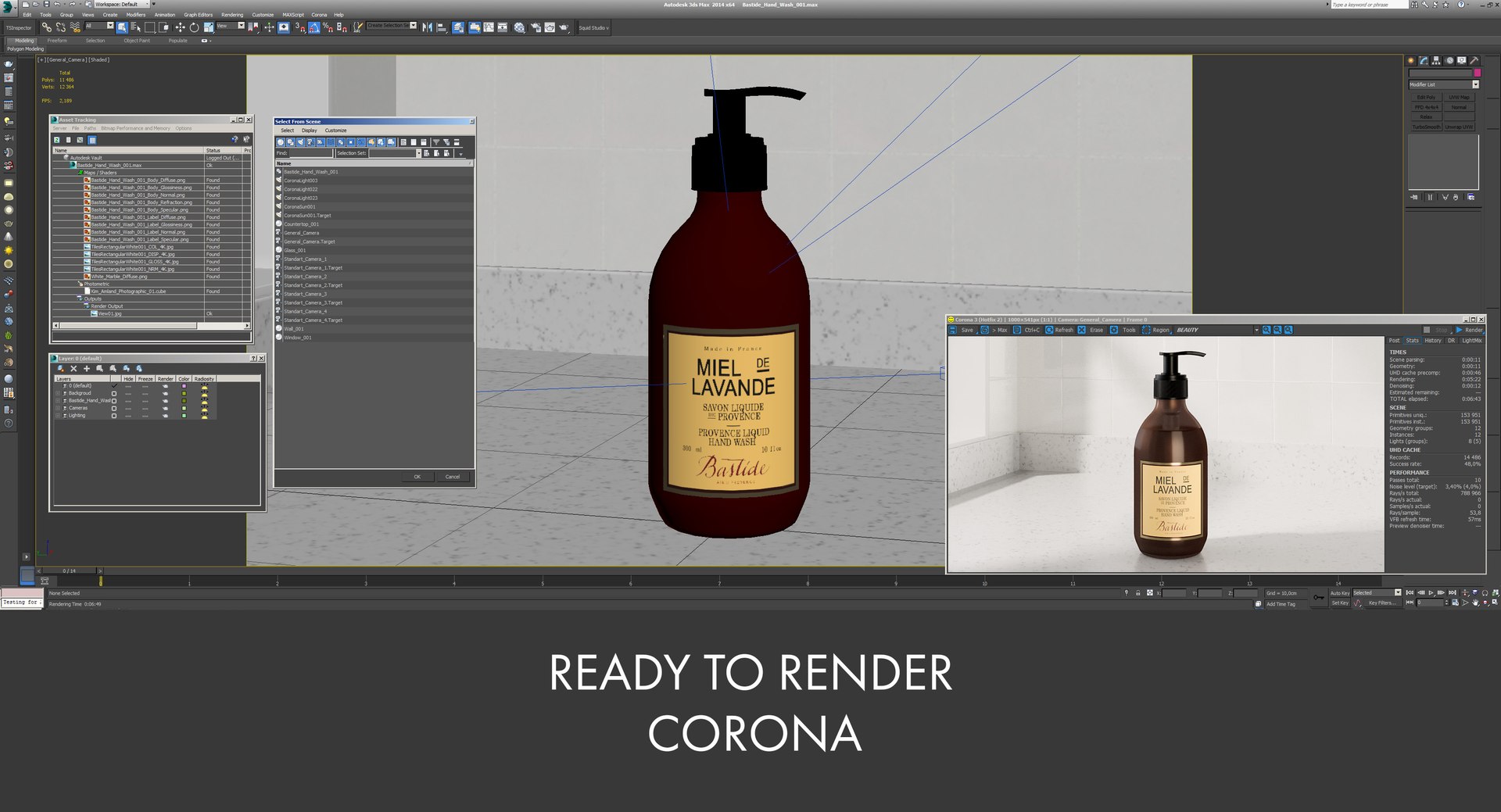Open the BEAUTY render element dropdown

coord(1216,330)
